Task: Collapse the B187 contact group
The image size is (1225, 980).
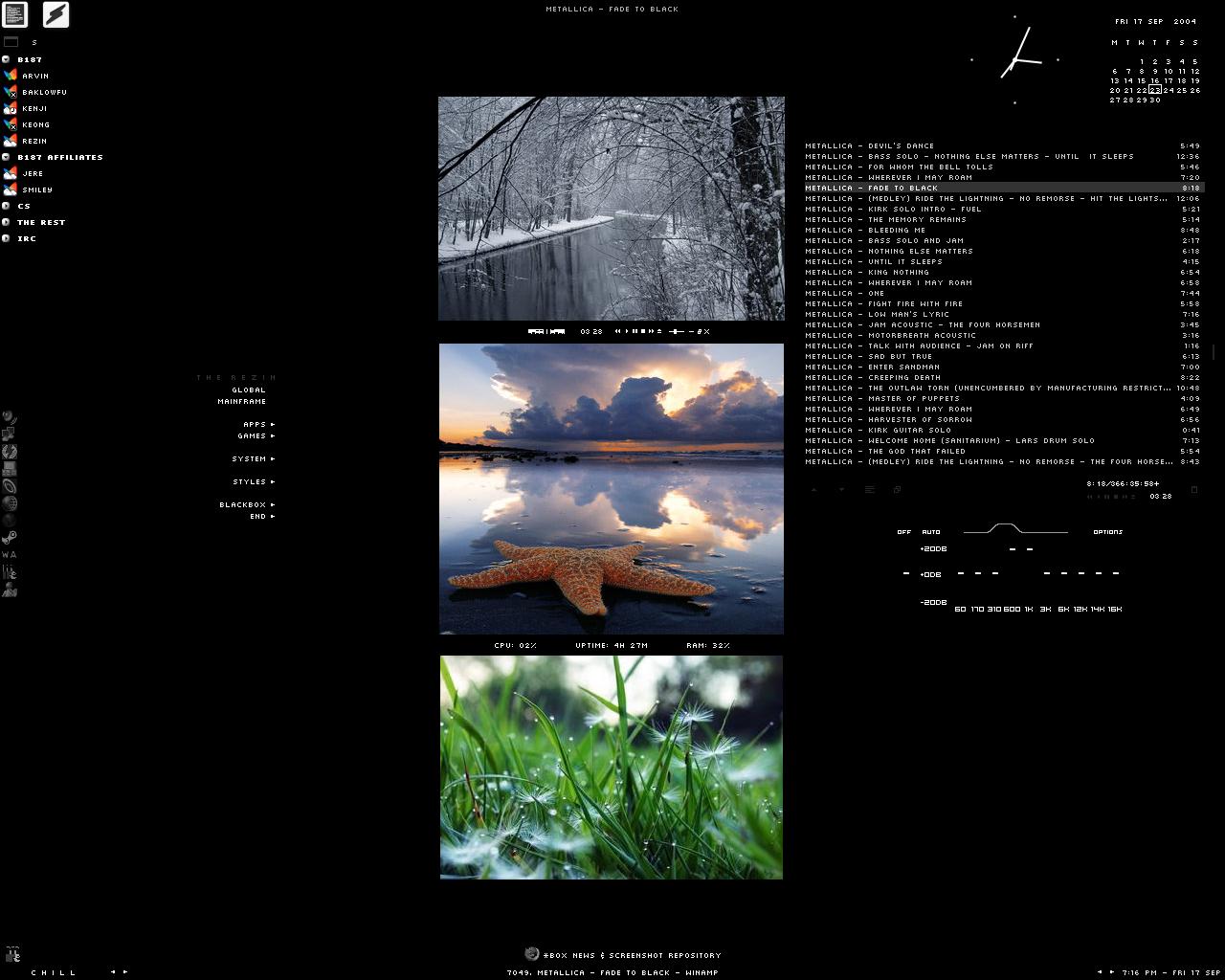Action: tap(7, 59)
